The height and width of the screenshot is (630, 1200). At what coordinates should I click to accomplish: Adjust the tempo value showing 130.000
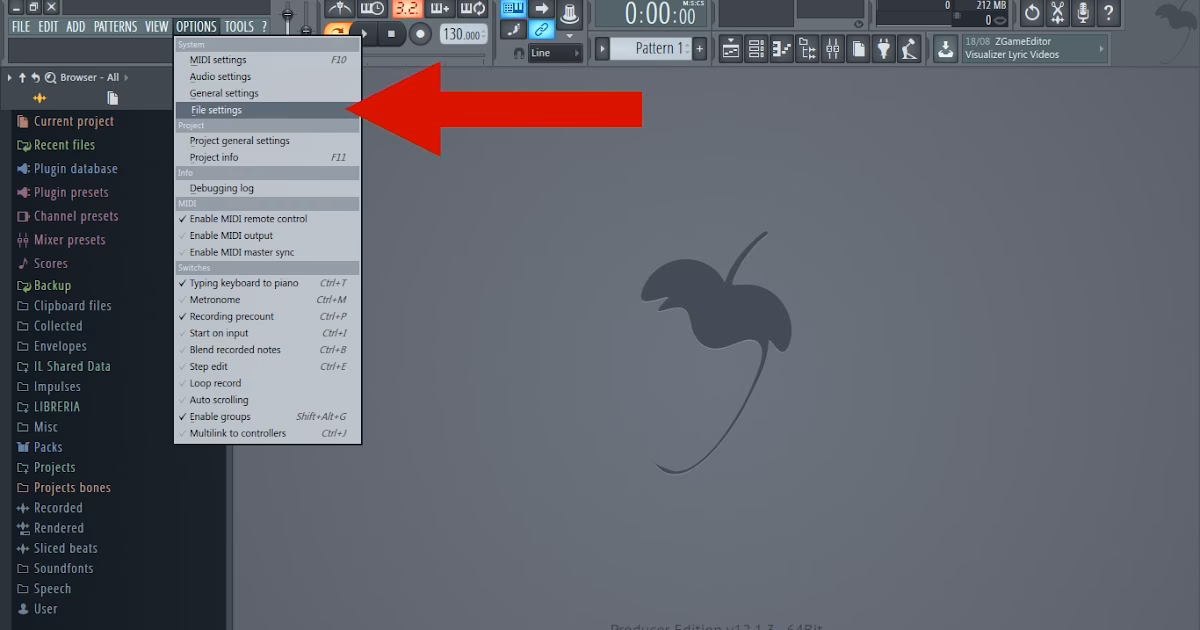(462, 32)
